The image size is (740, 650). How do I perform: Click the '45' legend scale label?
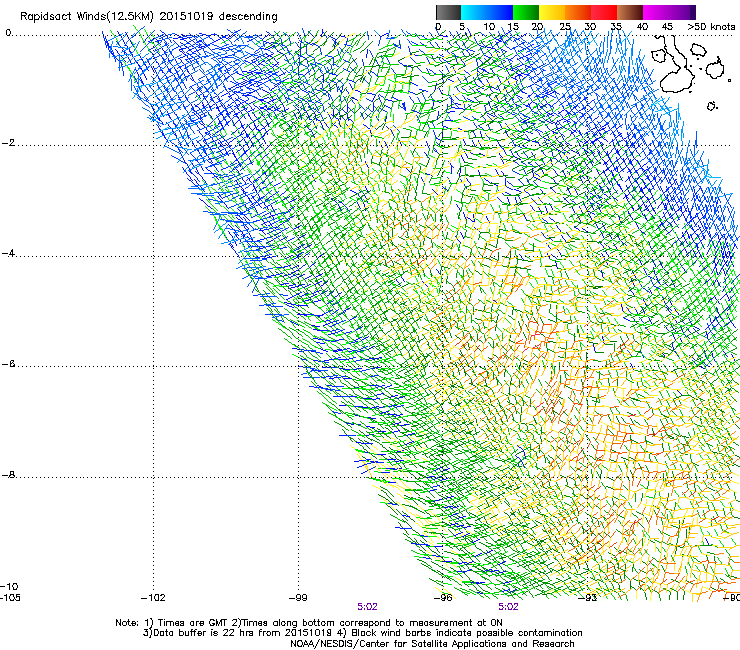(x=667, y=26)
